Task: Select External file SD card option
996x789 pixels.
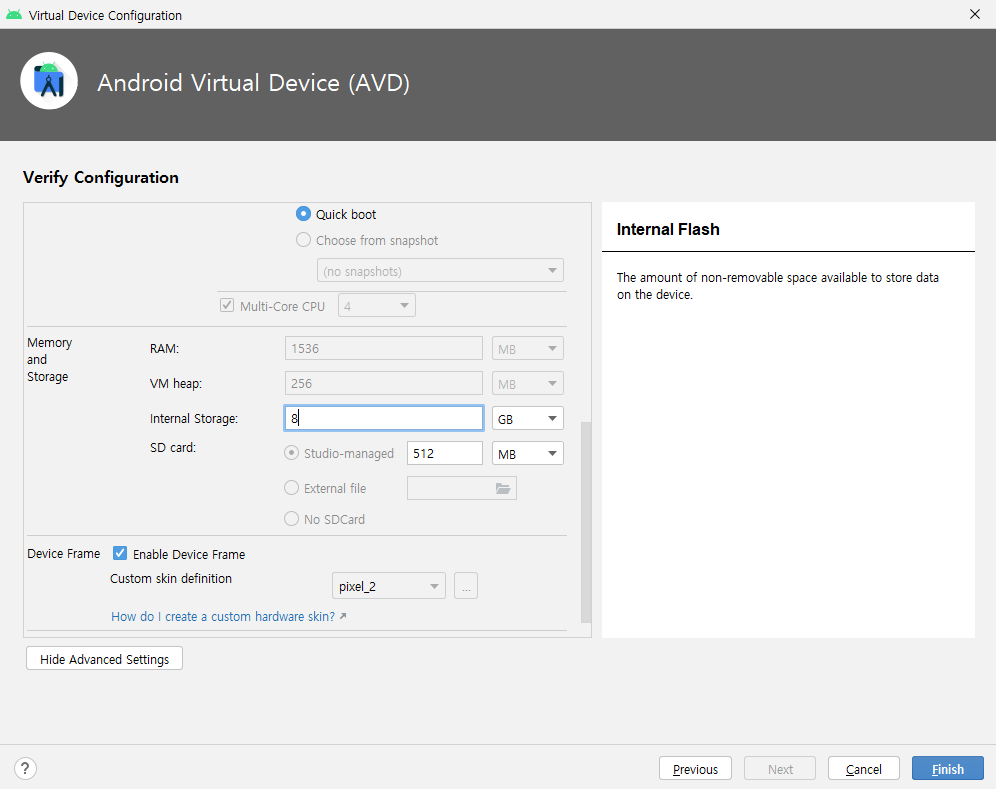Action: tap(291, 488)
